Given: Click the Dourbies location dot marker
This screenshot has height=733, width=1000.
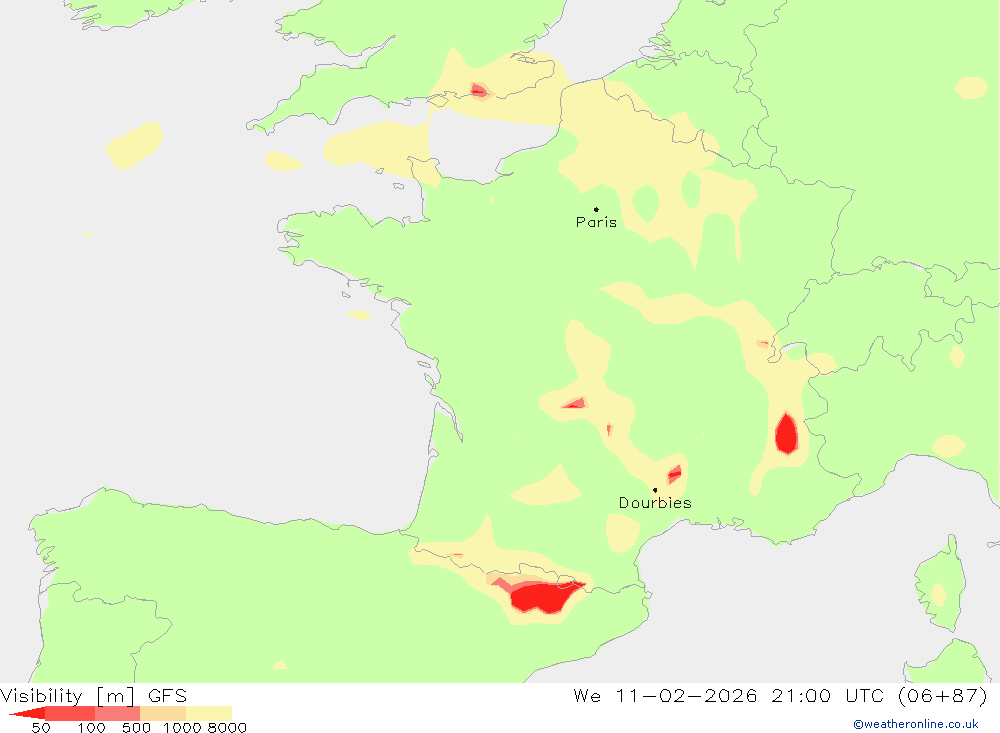Looking at the screenshot, I should click(655, 490).
